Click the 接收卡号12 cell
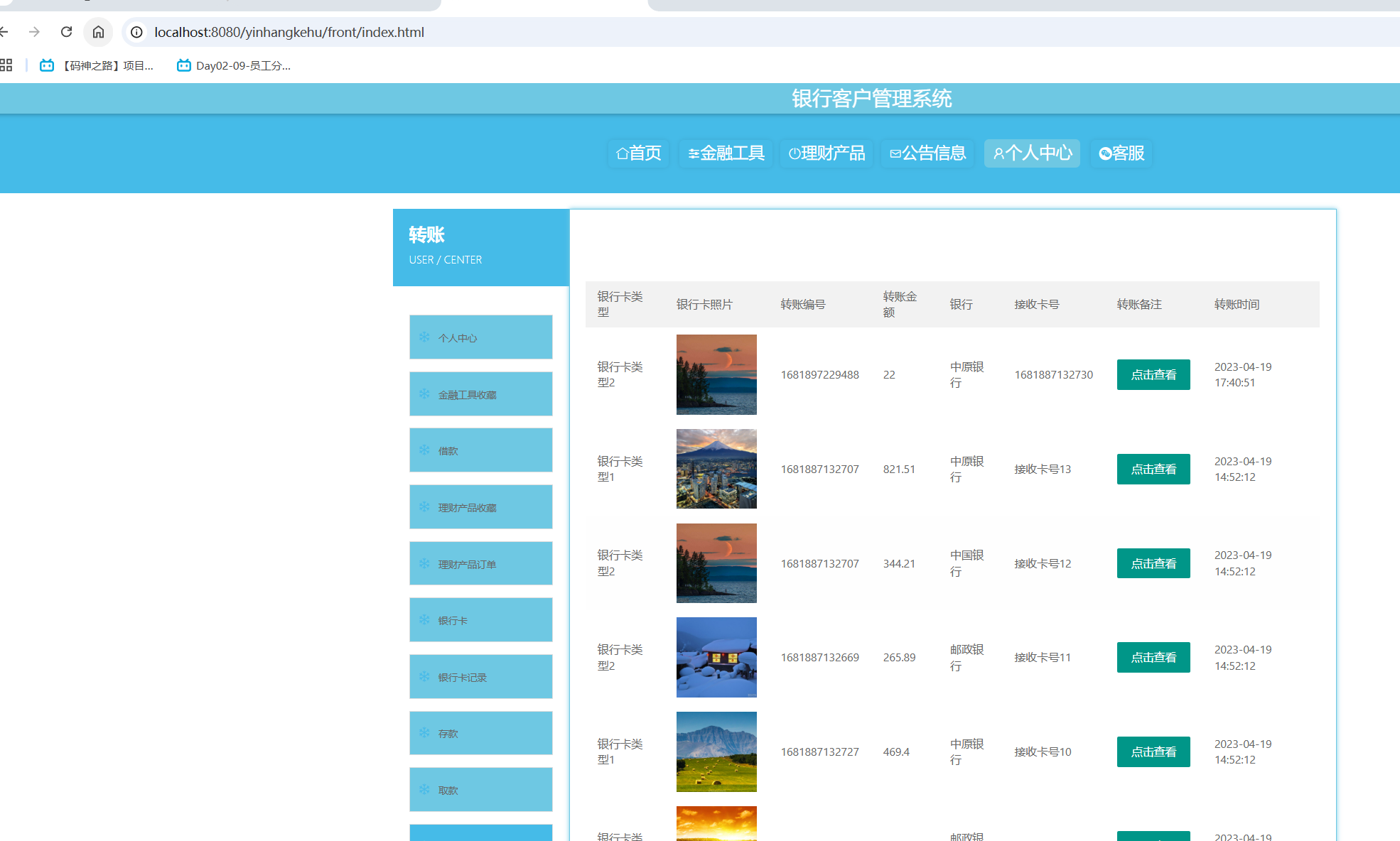The width and height of the screenshot is (1400, 841). click(x=1043, y=563)
